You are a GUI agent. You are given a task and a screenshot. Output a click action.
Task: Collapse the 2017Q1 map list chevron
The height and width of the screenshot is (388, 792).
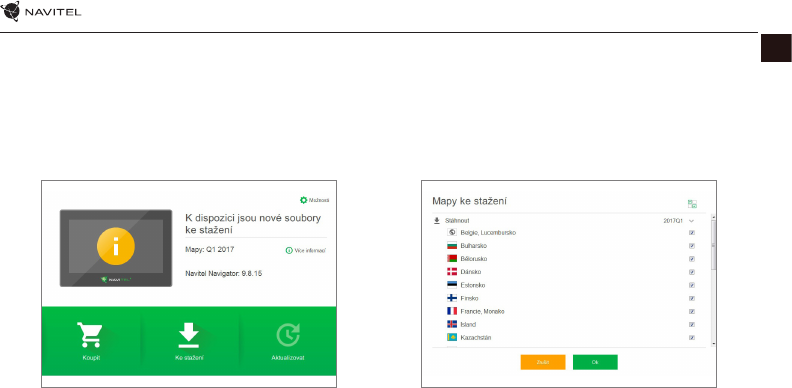click(691, 221)
